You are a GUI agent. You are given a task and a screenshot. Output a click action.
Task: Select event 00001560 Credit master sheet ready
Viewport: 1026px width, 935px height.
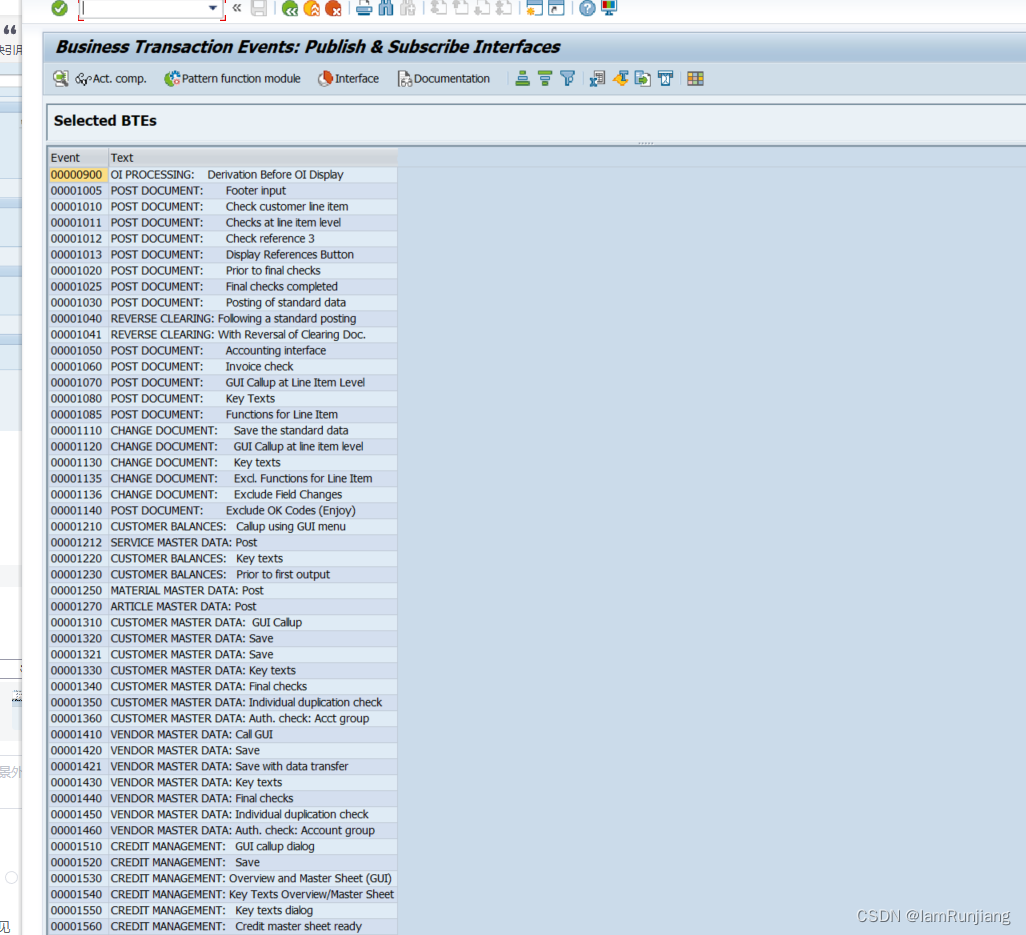coord(222,926)
